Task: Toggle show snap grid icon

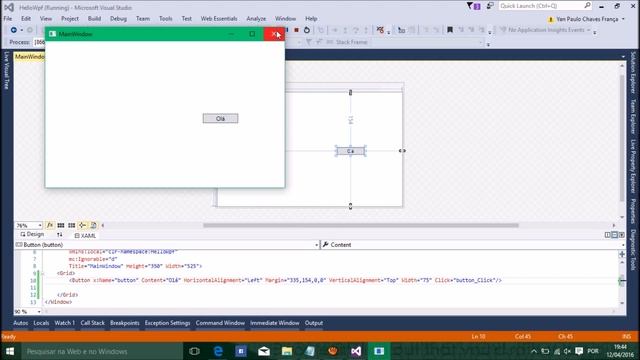Action: 61,225
